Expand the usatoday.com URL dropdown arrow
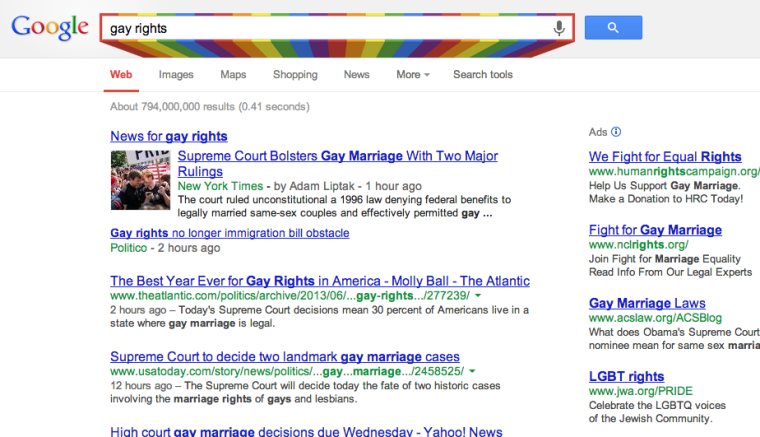This screenshot has height=437, width=760. click(472, 371)
